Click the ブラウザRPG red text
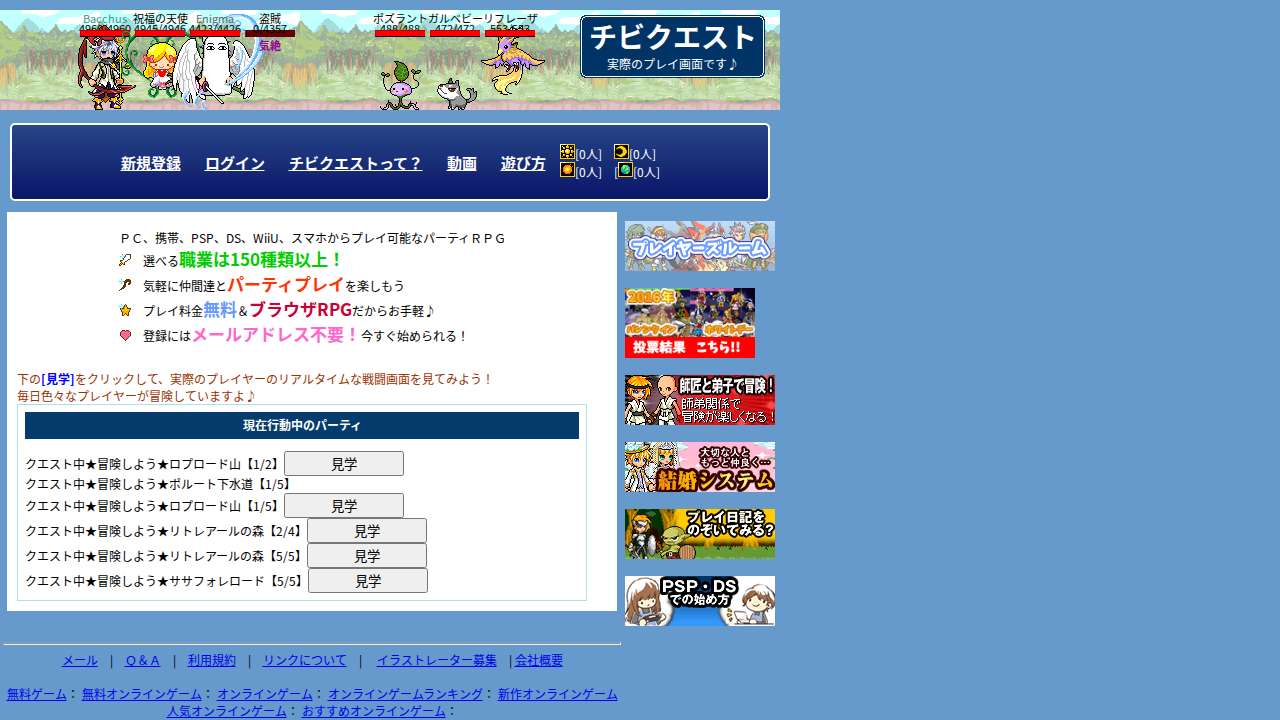The height and width of the screenshot is (720, 1280). pyautogui.click(x=300, y=310)
